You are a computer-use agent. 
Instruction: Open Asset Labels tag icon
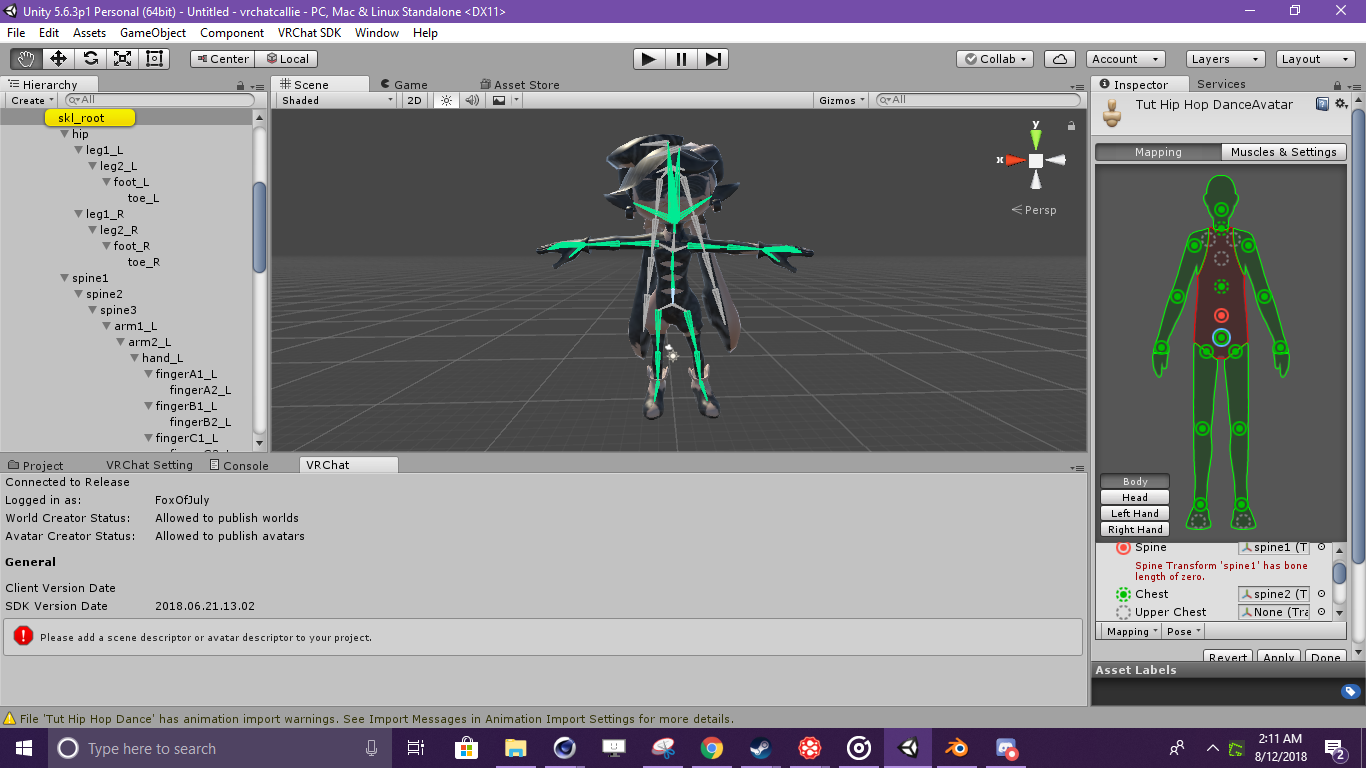coord(1350,691)
